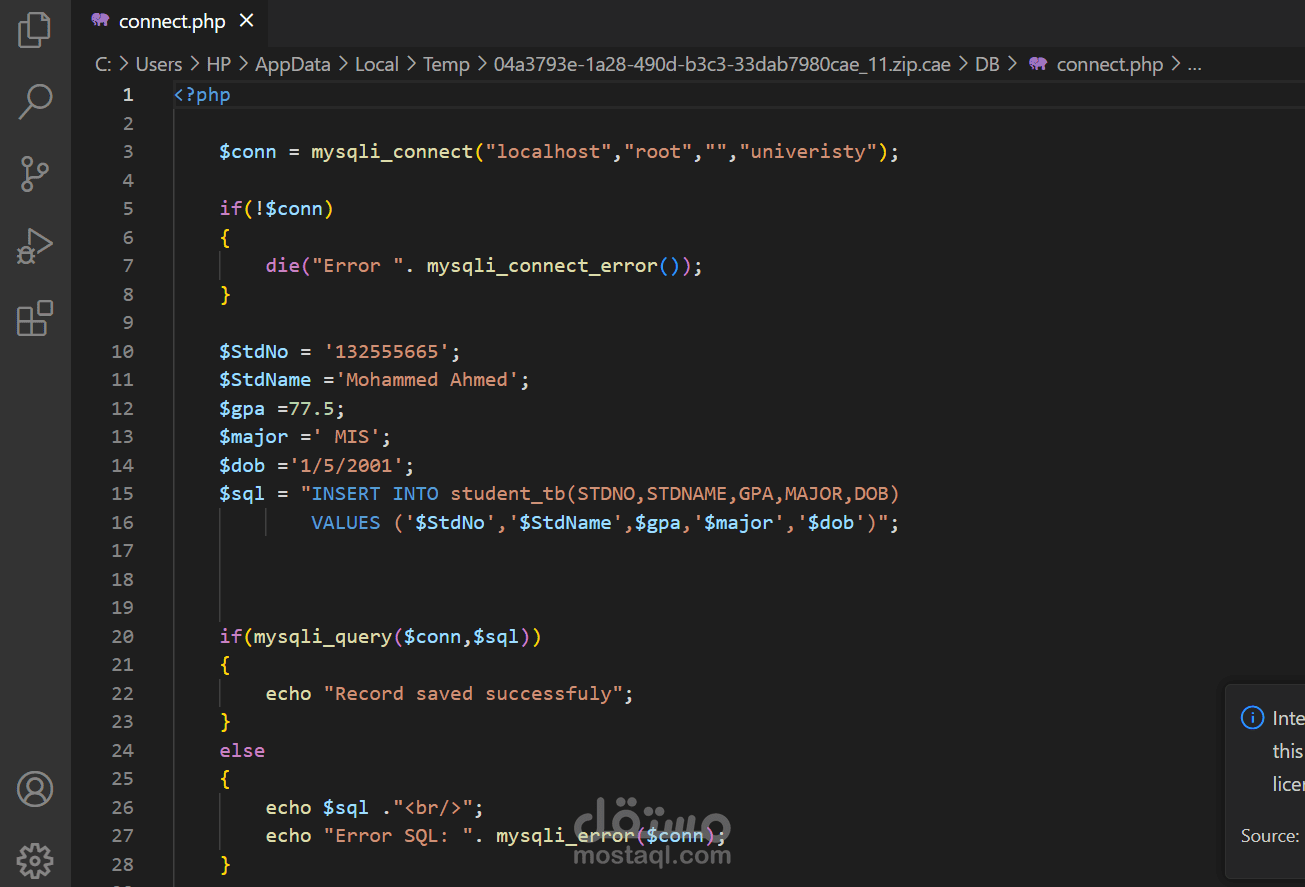Click on "mysqli_connect" function call
This screenshot has width=1305, height=887.
click(392, 152)
